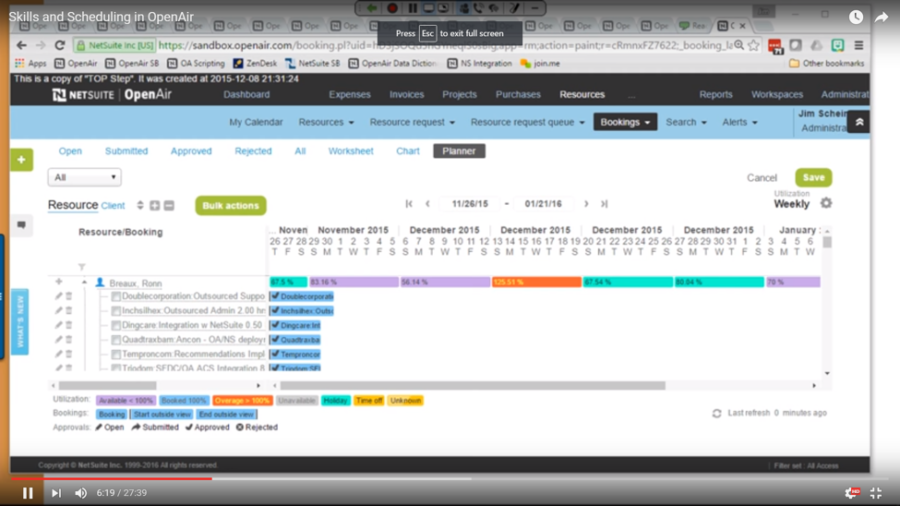Delete the Dingcare booking
900x506 pixels.
point(69,325)
